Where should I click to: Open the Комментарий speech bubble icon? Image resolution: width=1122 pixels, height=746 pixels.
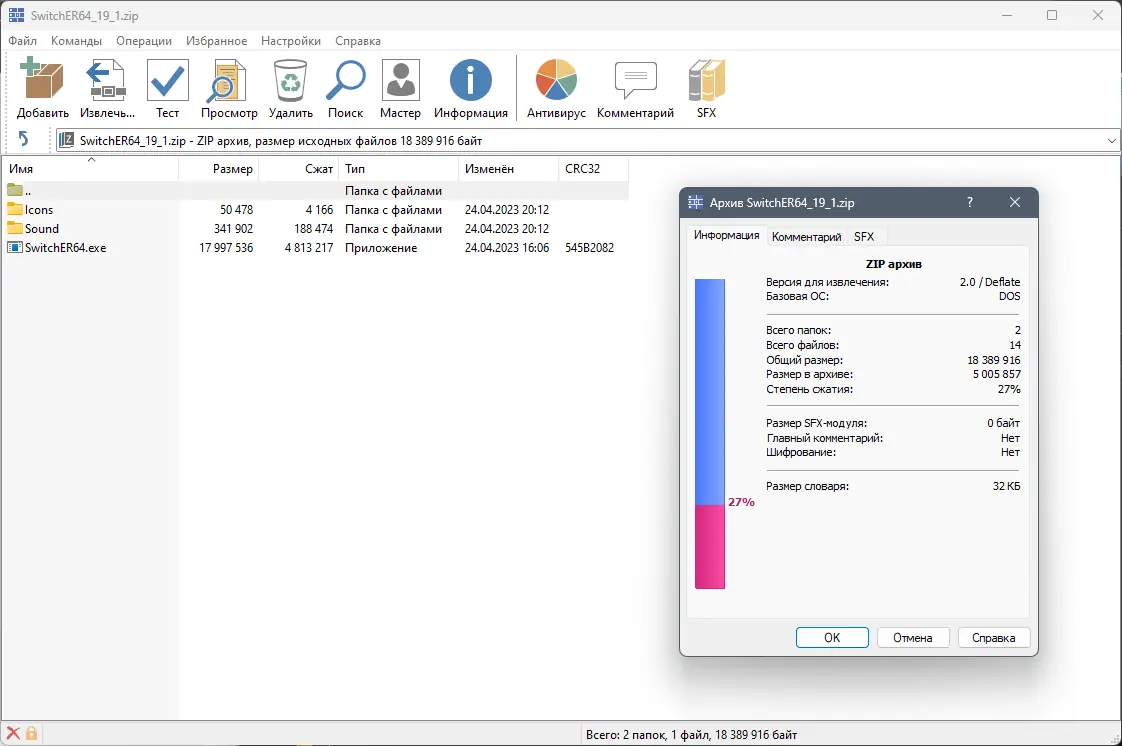click(635, 79)
